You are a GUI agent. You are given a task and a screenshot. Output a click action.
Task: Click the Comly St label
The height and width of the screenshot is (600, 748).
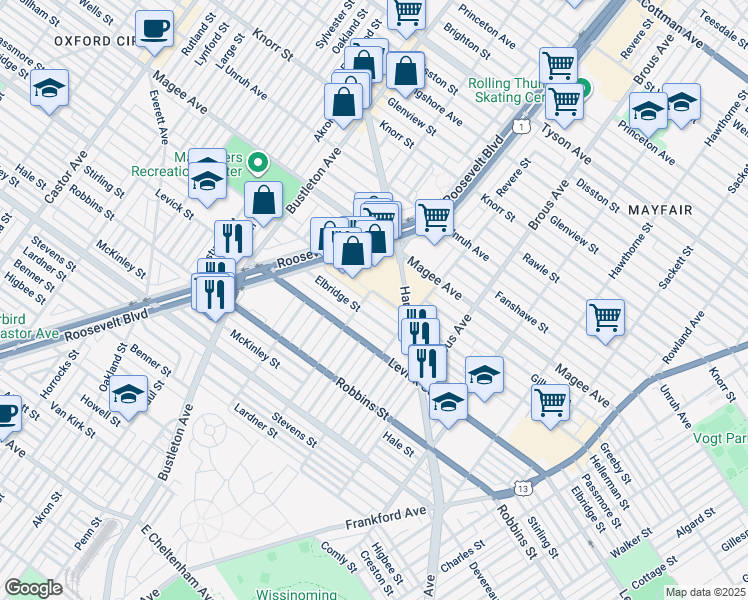coord(339,557)
